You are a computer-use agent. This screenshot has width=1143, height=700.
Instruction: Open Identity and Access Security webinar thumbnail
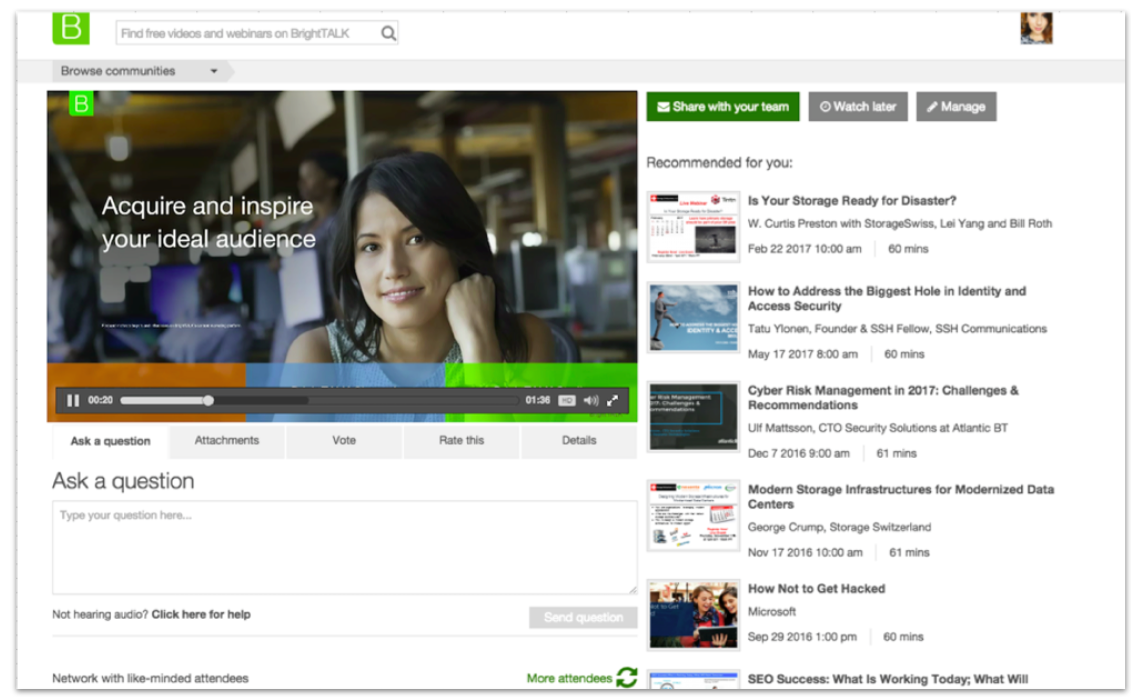click(x=693, y=317)
